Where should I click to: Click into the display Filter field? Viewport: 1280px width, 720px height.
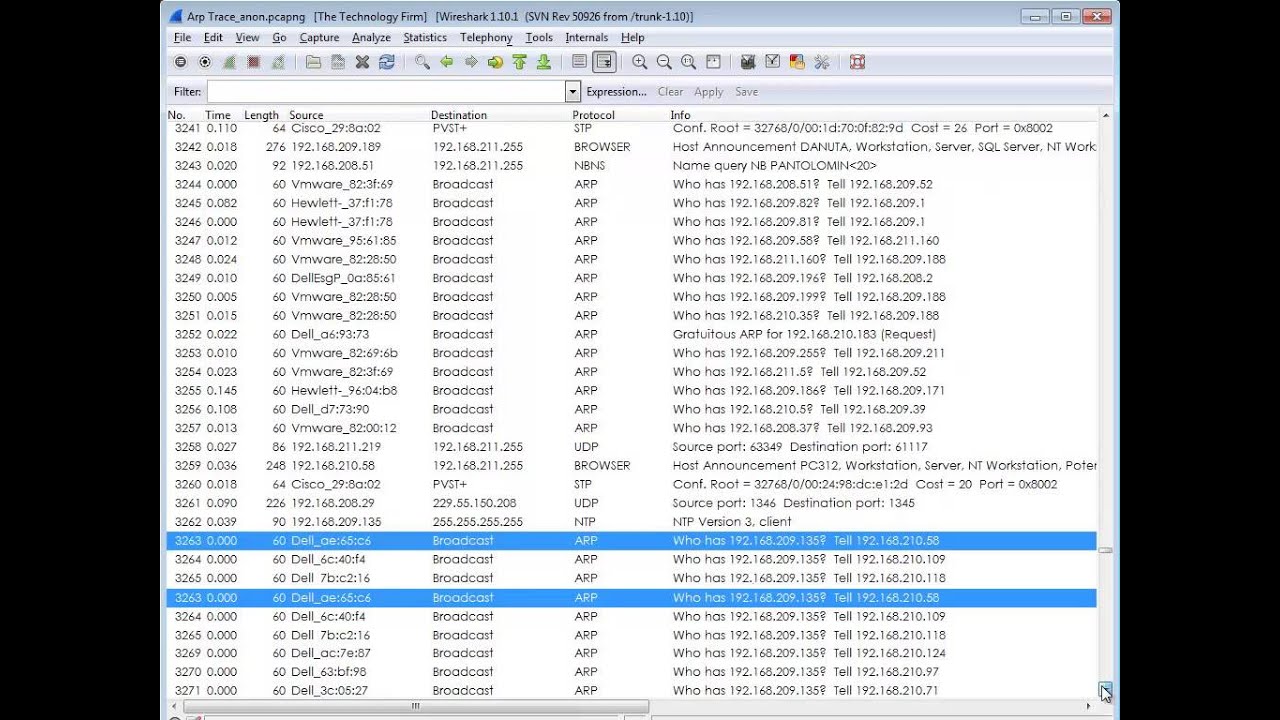pyautogui.click(x=386, y=91)
